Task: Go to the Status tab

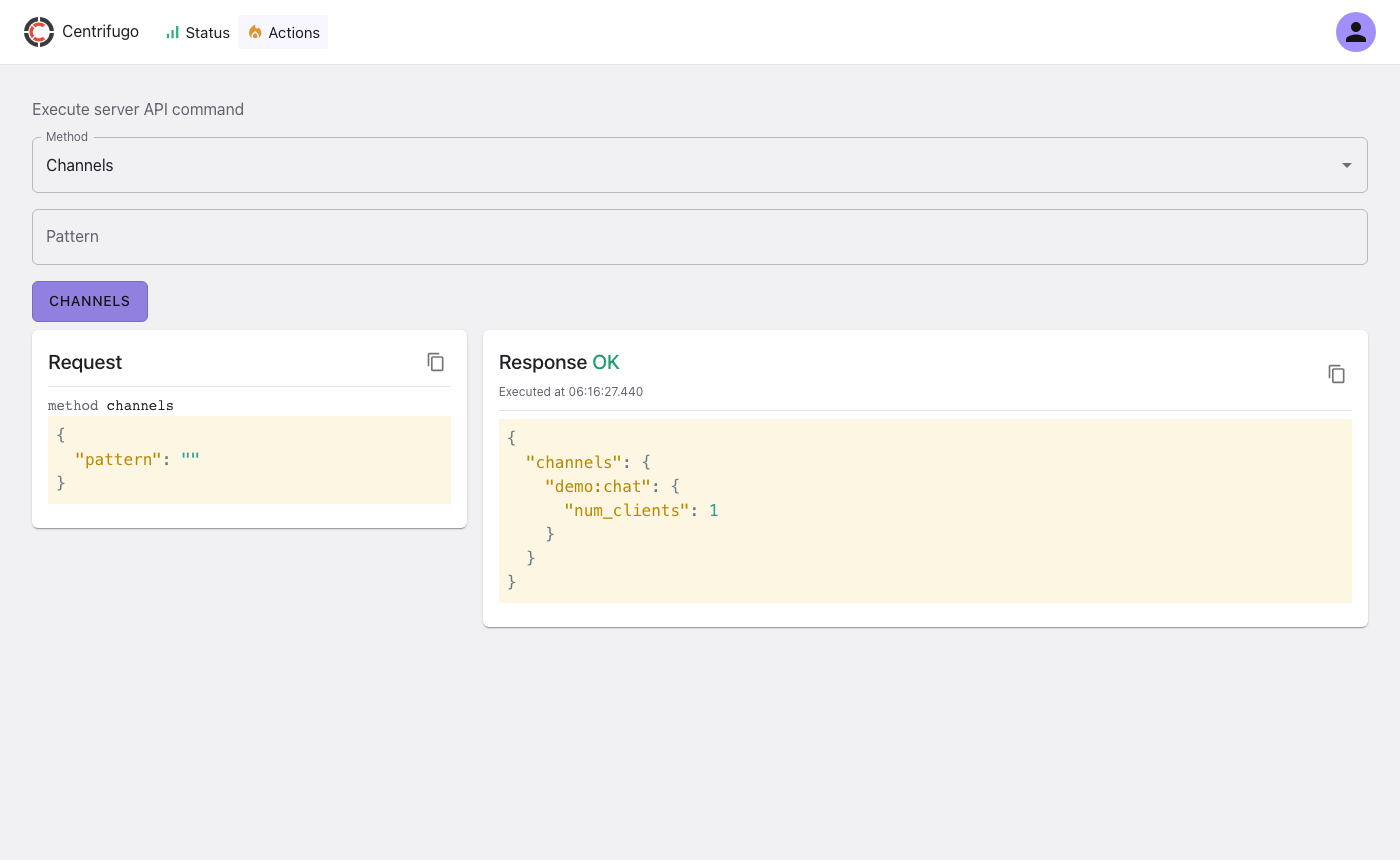Action: click(198, 32)
